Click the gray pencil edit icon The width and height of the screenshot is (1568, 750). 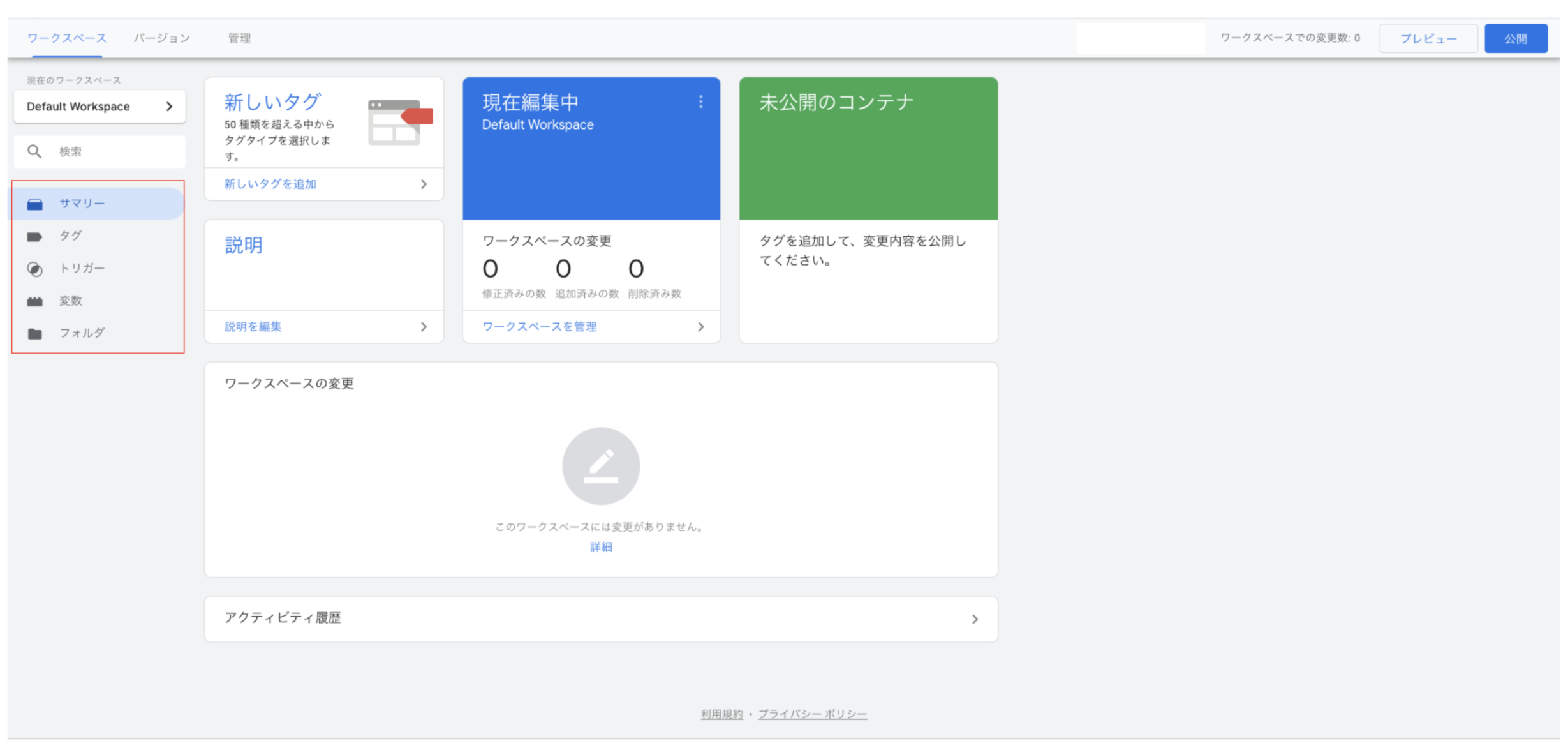coord(600,466)
